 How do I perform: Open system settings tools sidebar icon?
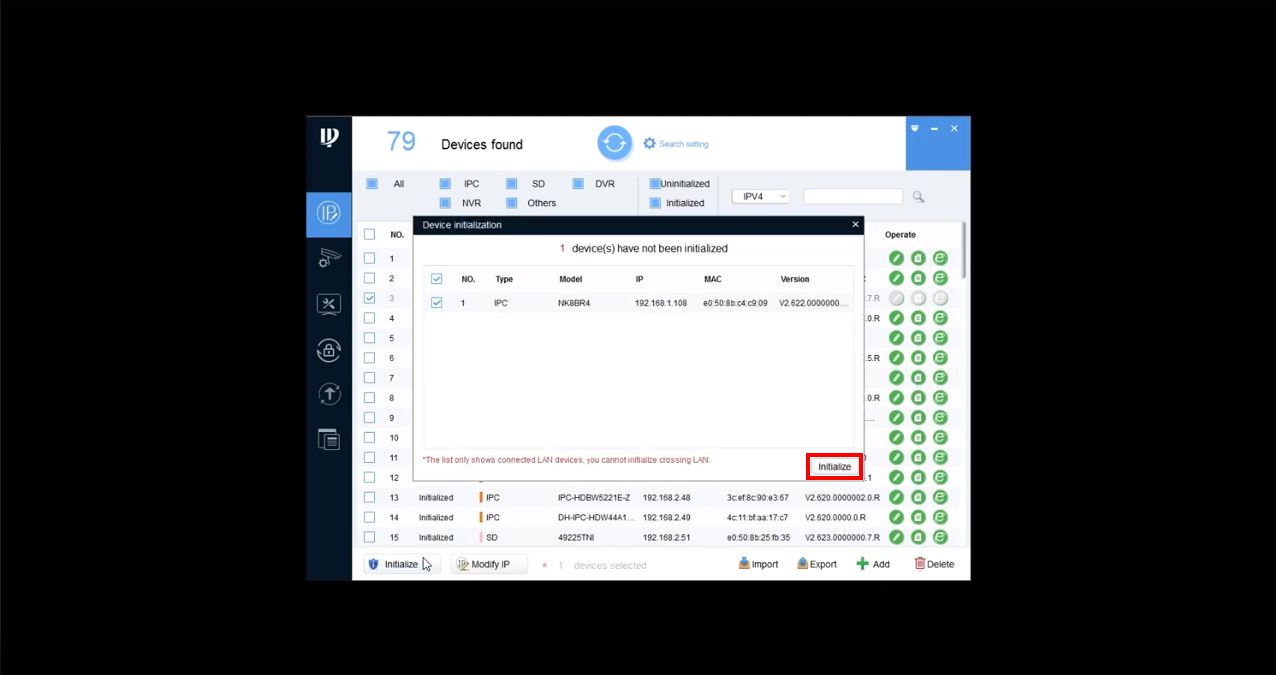click(329, 304)
